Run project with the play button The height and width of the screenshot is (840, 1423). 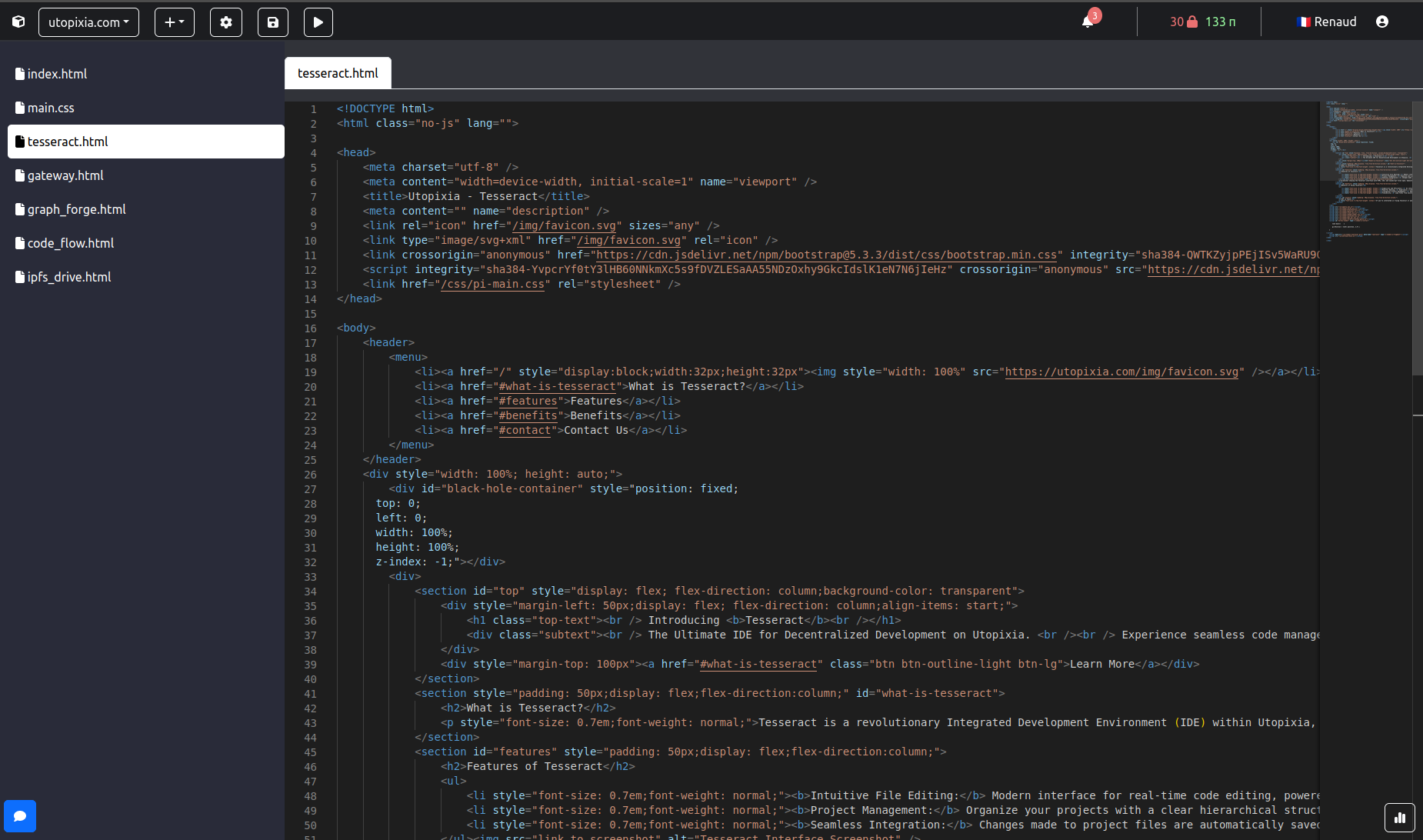point(318,22)
